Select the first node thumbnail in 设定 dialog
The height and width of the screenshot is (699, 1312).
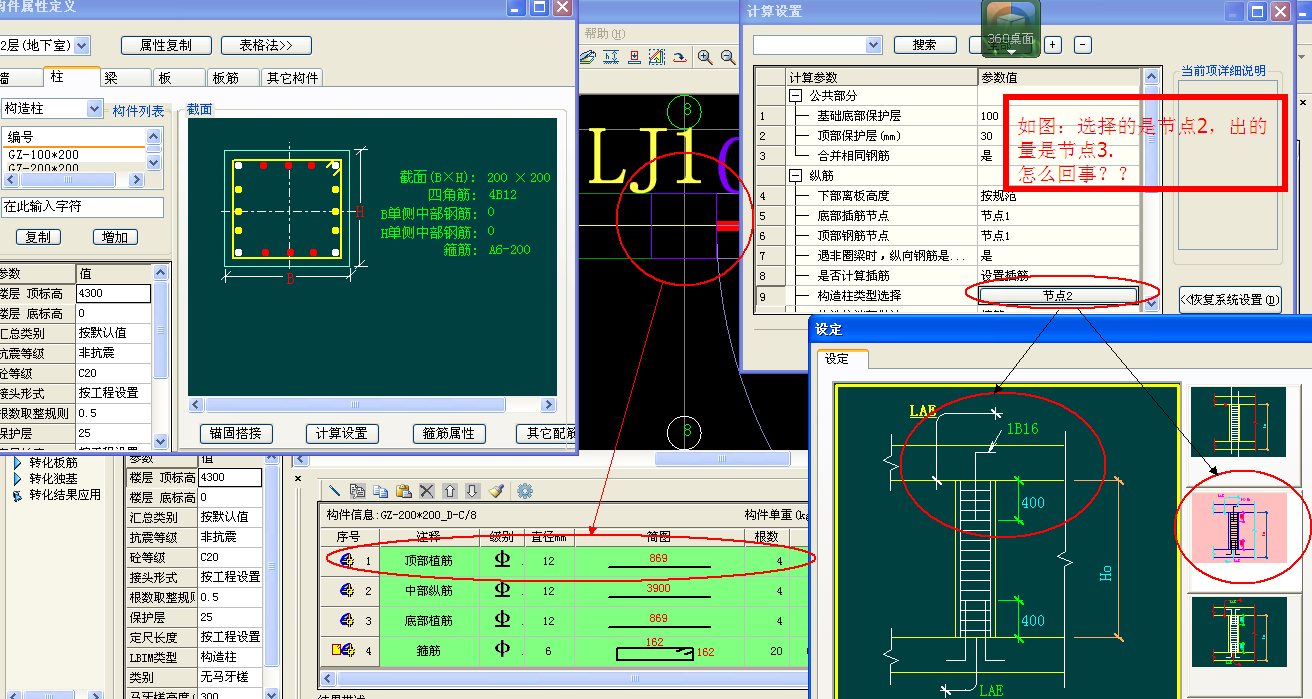pos(1240,422)
